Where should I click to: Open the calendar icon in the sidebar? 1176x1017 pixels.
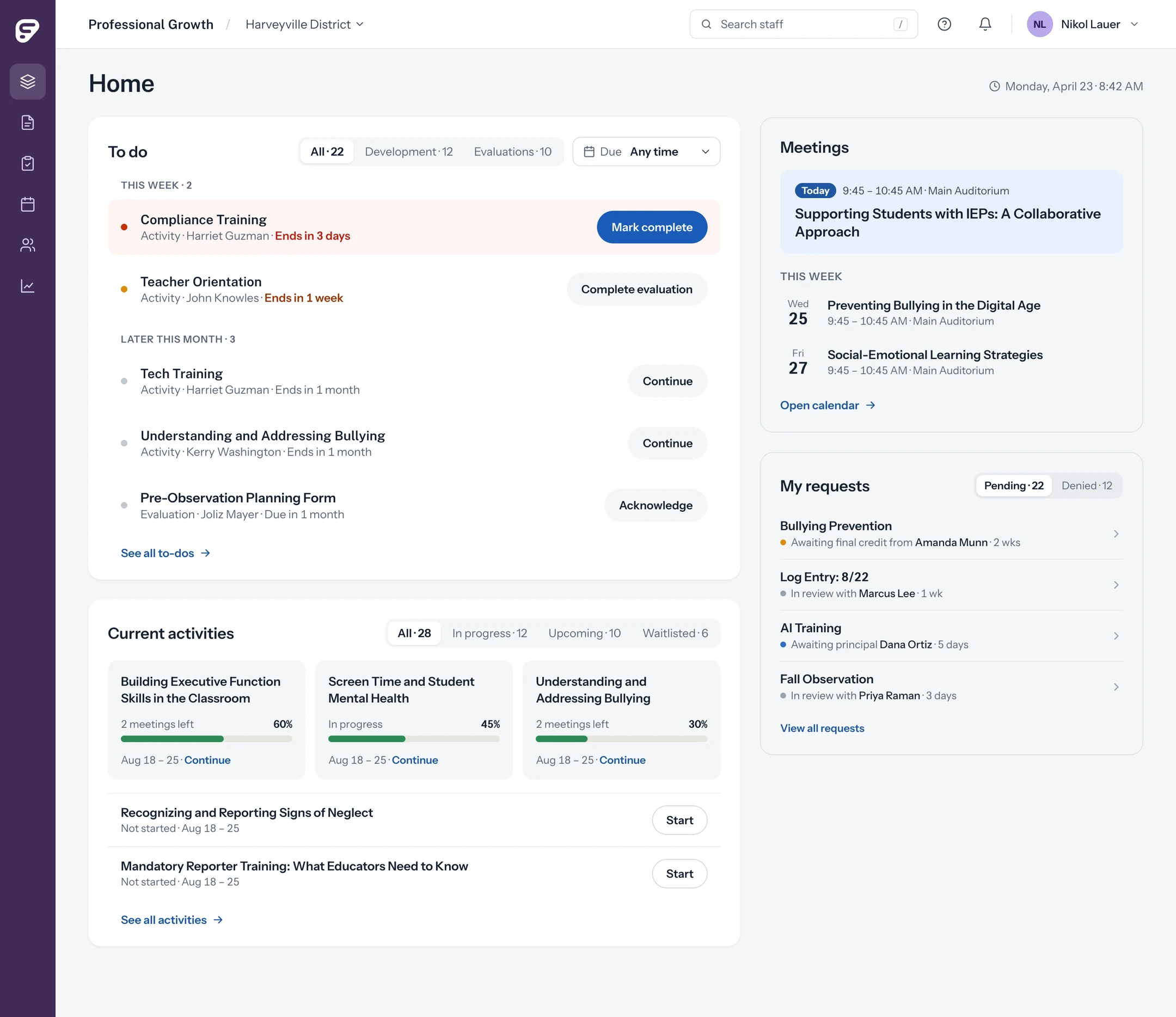[x=28, y=204]
